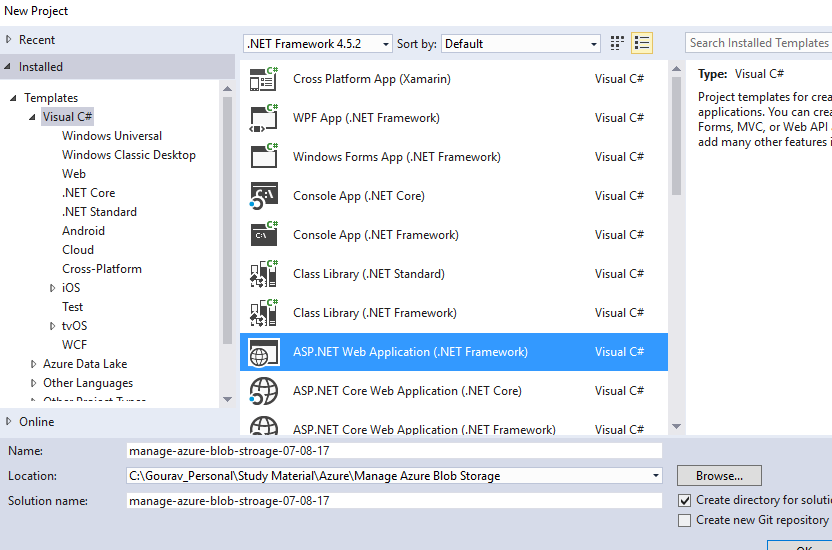
Task: Expand the iOS tree node
Action: pos(52,288)
